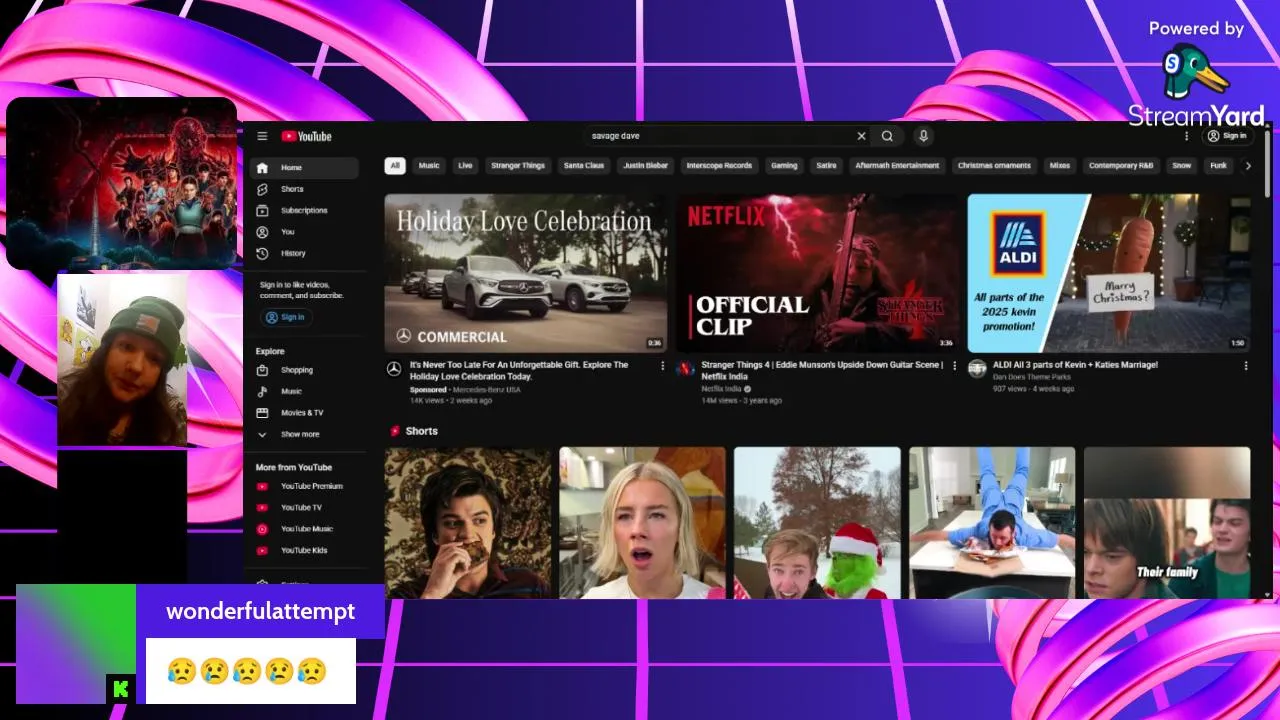
Task: Click the StreamYard duck logo
Action: (x=1196, y=71)
